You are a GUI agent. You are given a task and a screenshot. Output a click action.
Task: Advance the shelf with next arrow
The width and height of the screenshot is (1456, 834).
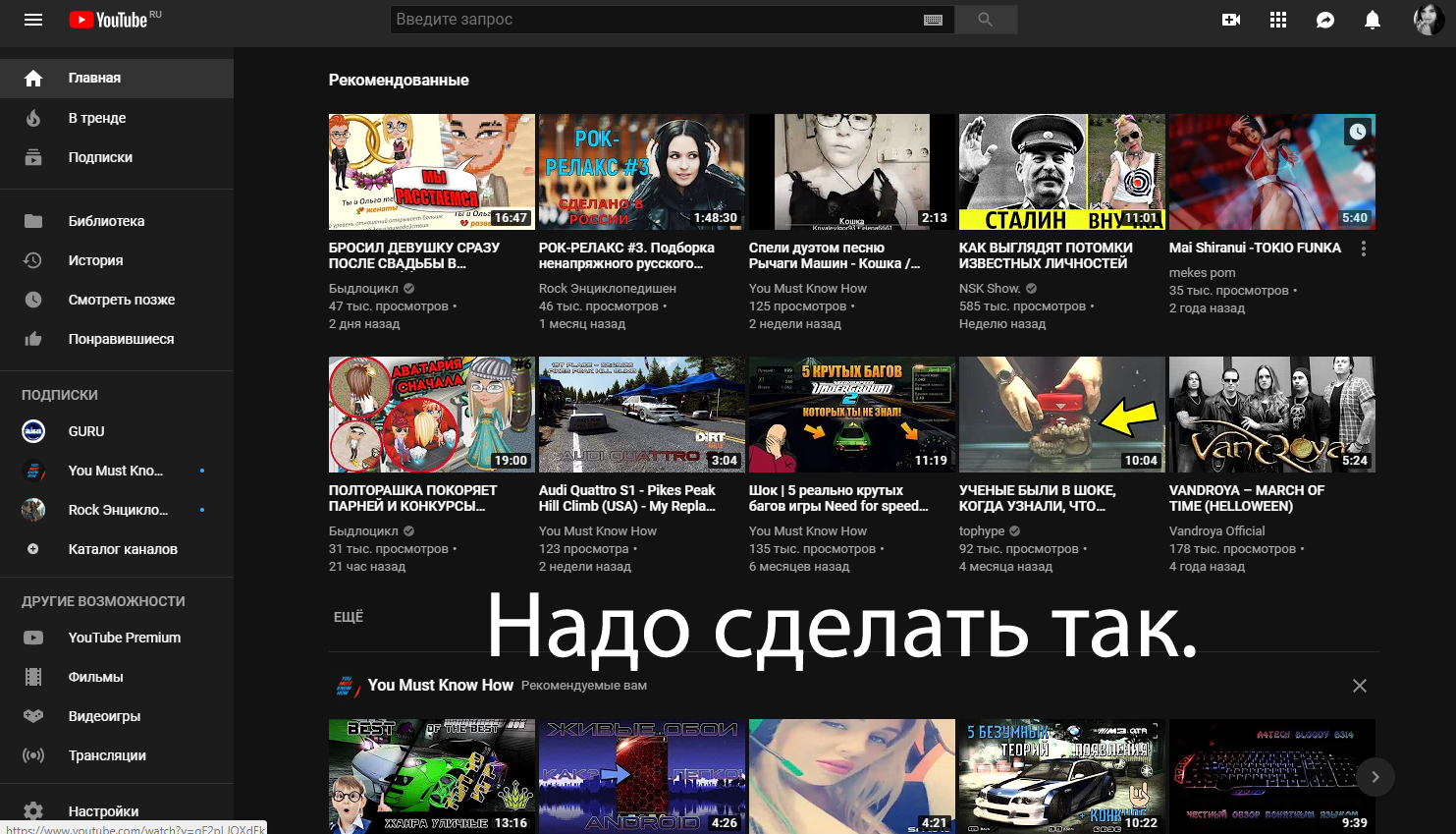[x=1375, y=777]
